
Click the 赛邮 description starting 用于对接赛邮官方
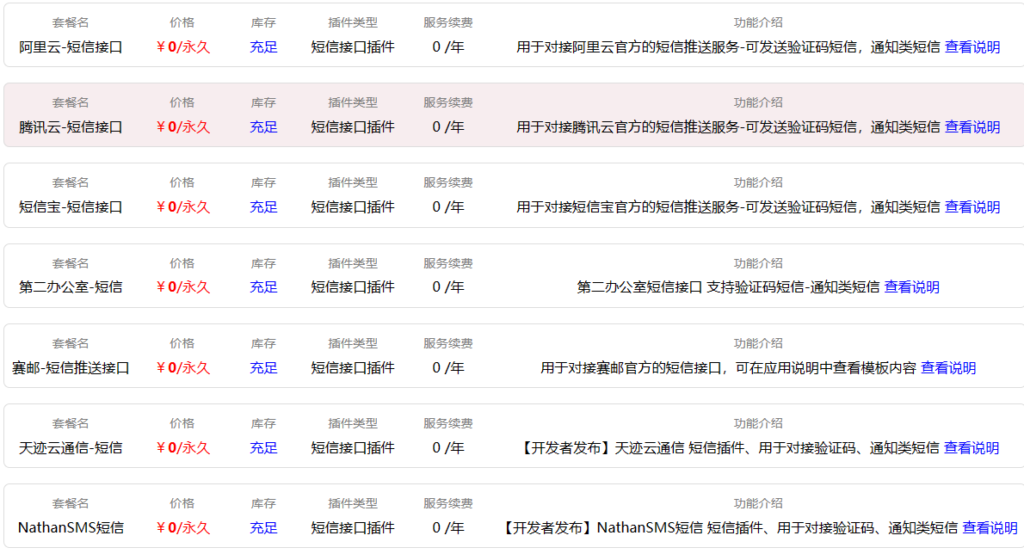click(x=728, y=368)
